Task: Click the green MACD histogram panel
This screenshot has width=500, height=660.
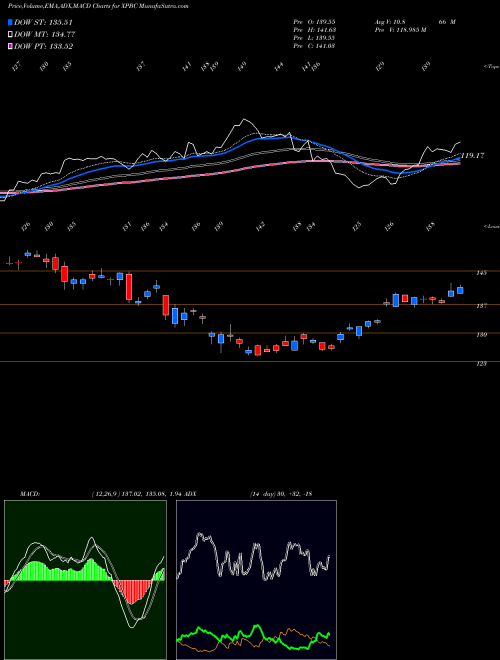Action: coord(85,580)
